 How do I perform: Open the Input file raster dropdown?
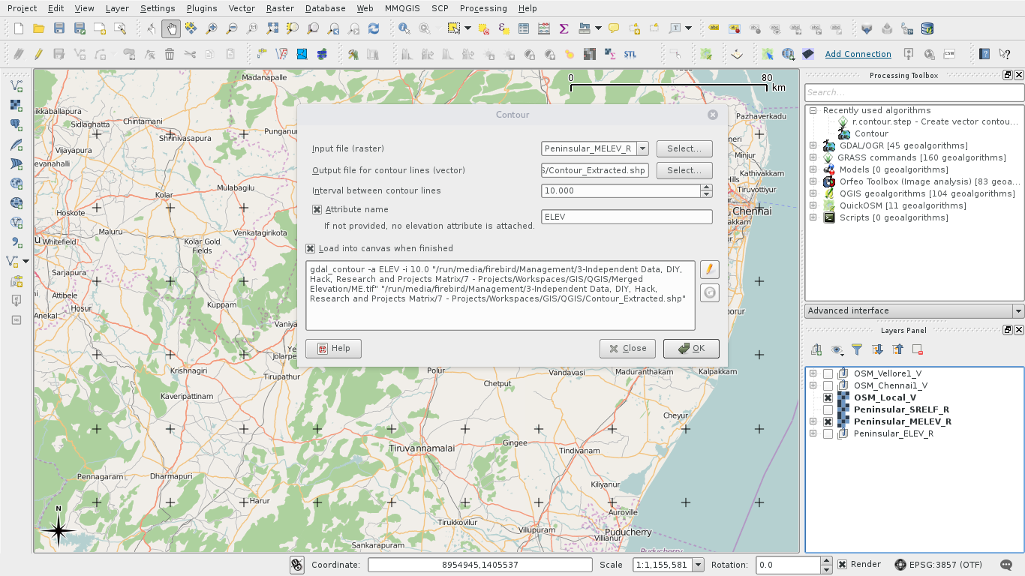pos(642,148)
